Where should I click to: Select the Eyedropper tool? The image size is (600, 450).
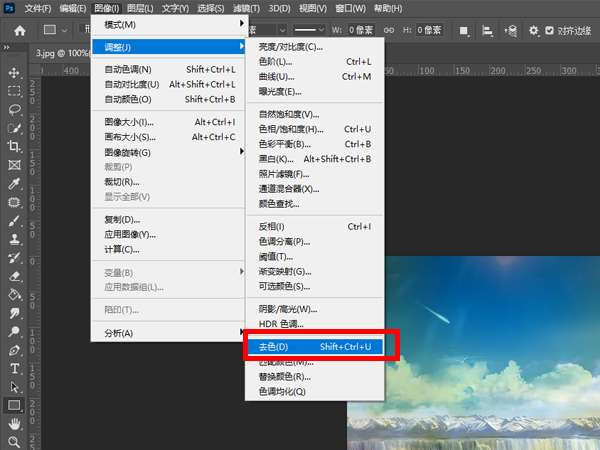tap(14, 184)
